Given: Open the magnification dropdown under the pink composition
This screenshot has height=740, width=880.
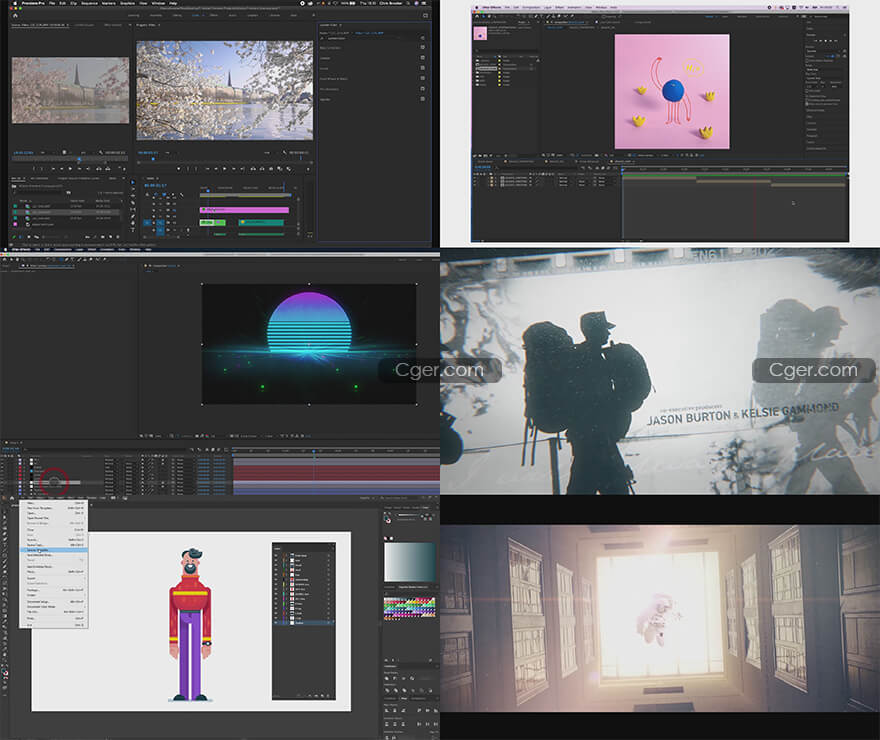Looking at the screenshot, I should (x=560, y=155).
